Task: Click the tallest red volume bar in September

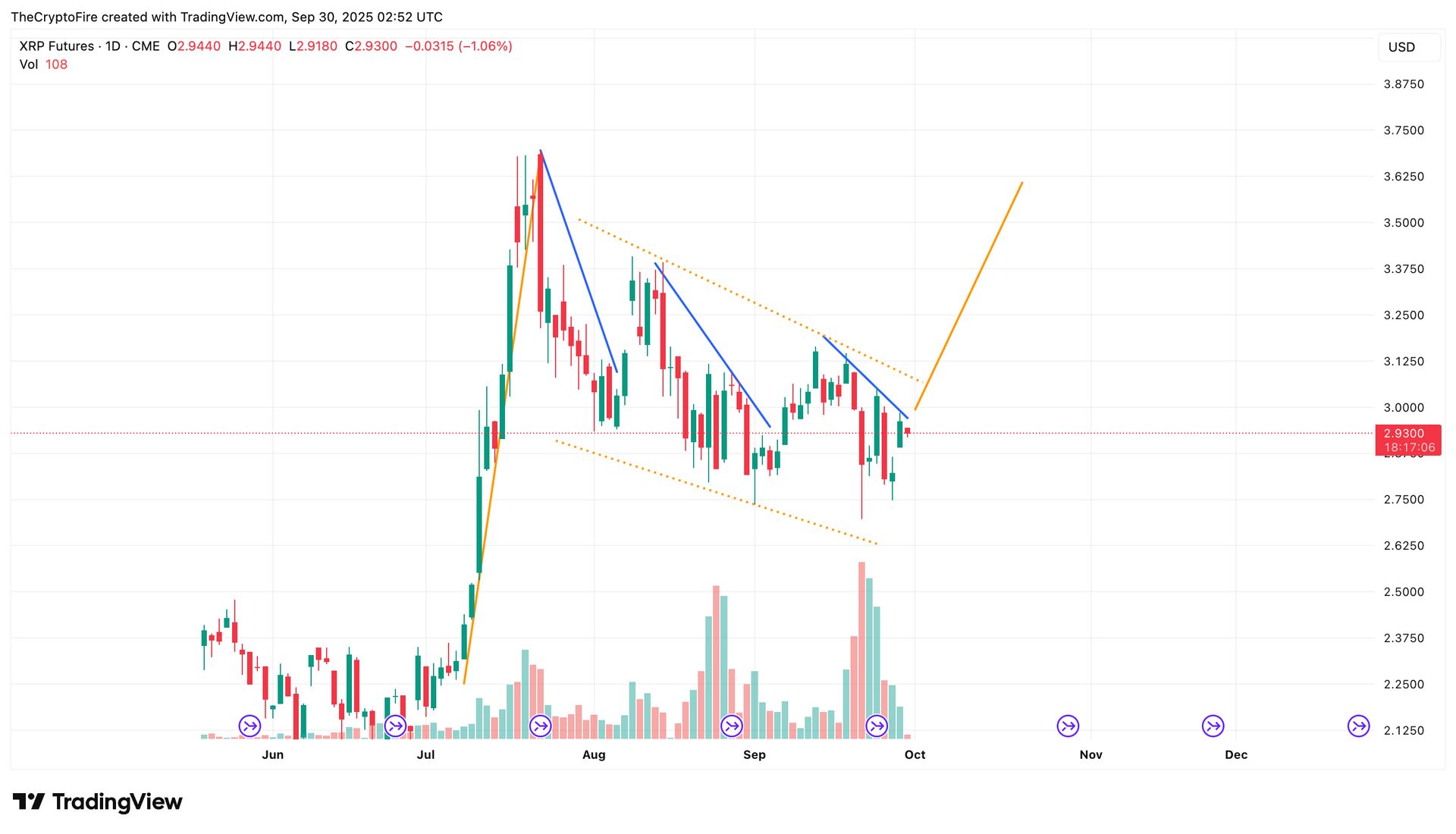Action: coord(861,652)
